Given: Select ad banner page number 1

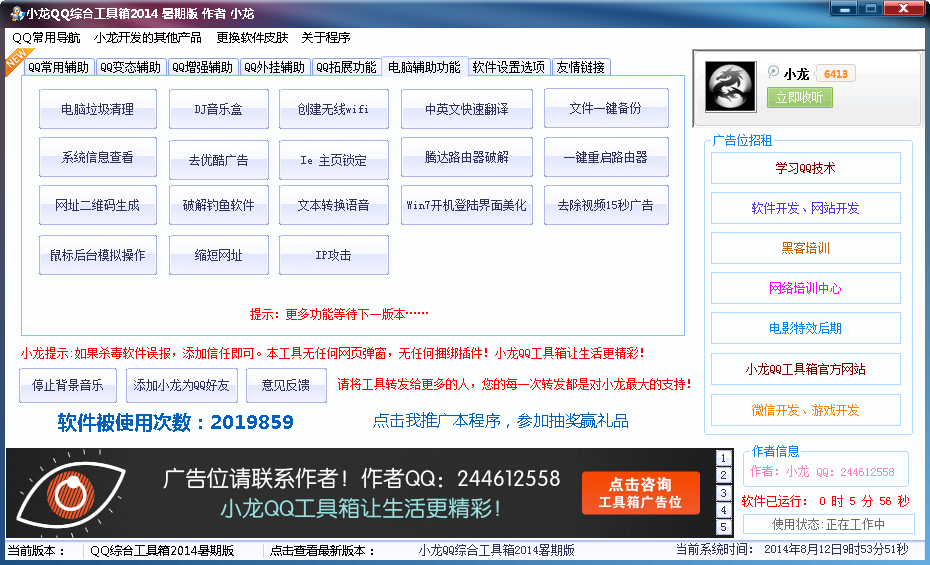Looking at the screenshot, I should [724, 459].
